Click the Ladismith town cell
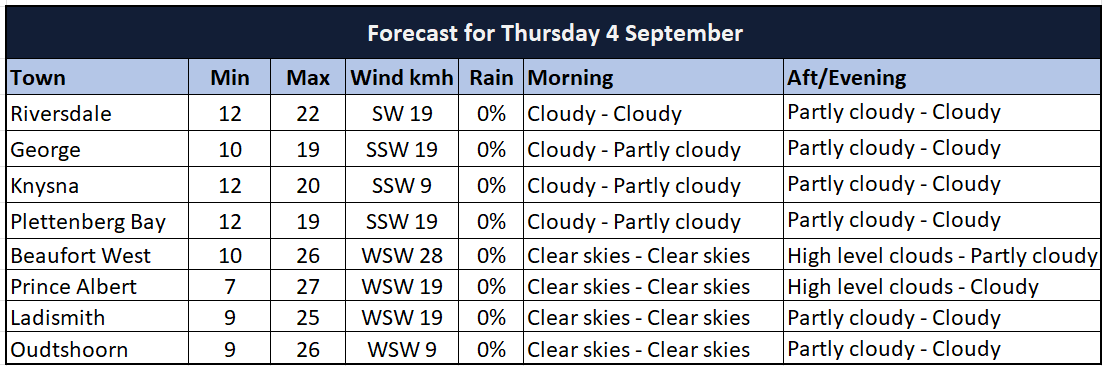 (97, 318)
